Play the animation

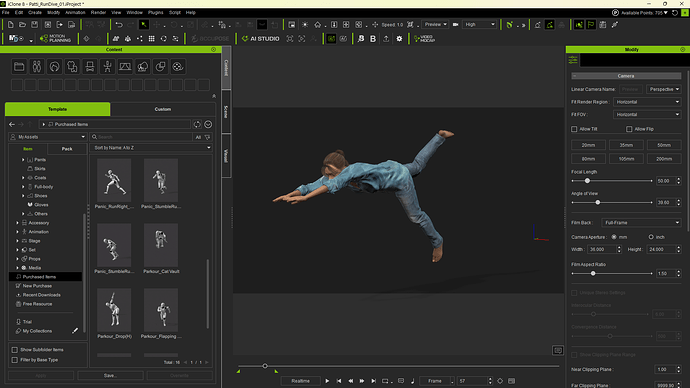click(x=327, y=381)
